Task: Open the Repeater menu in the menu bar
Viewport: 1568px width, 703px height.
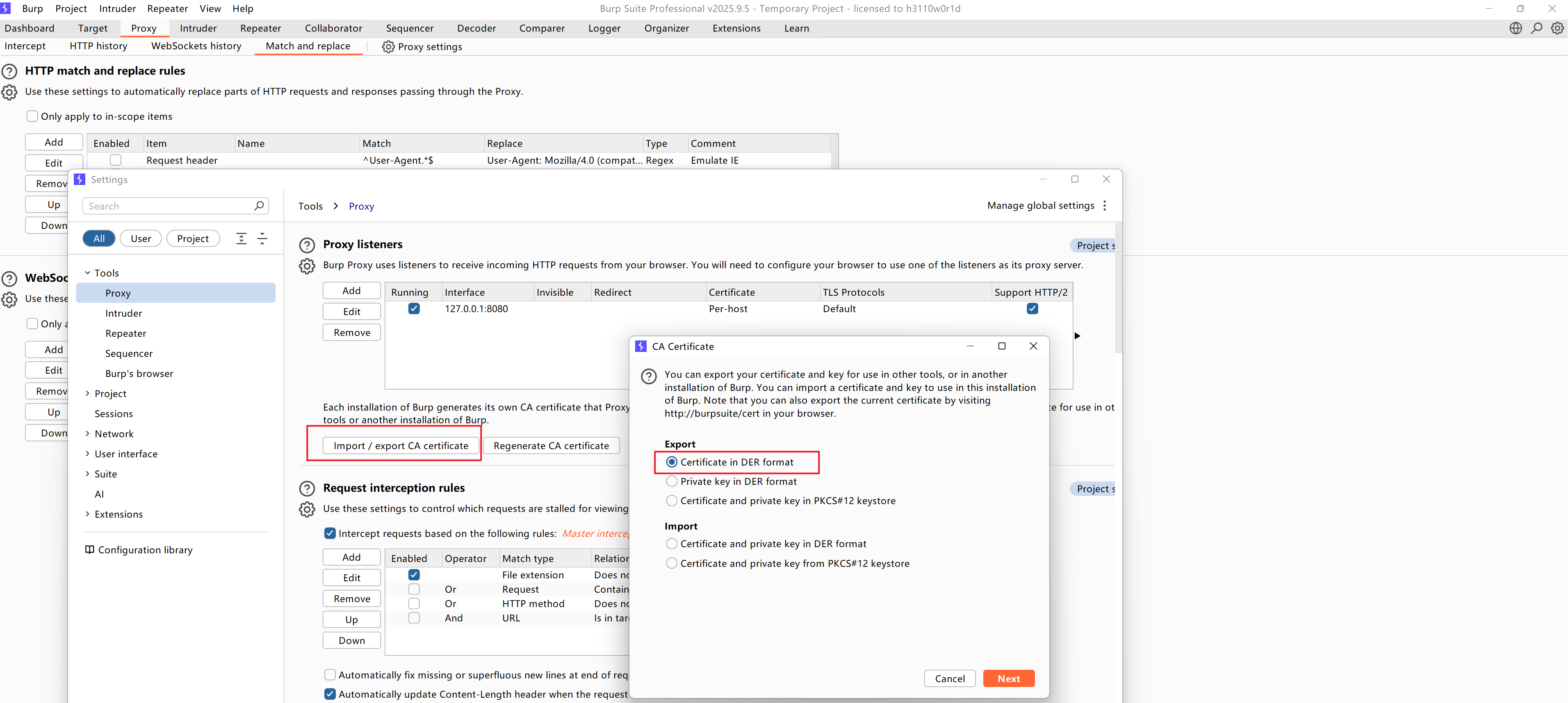Action: pyautogui.click(x=167, y=9)
